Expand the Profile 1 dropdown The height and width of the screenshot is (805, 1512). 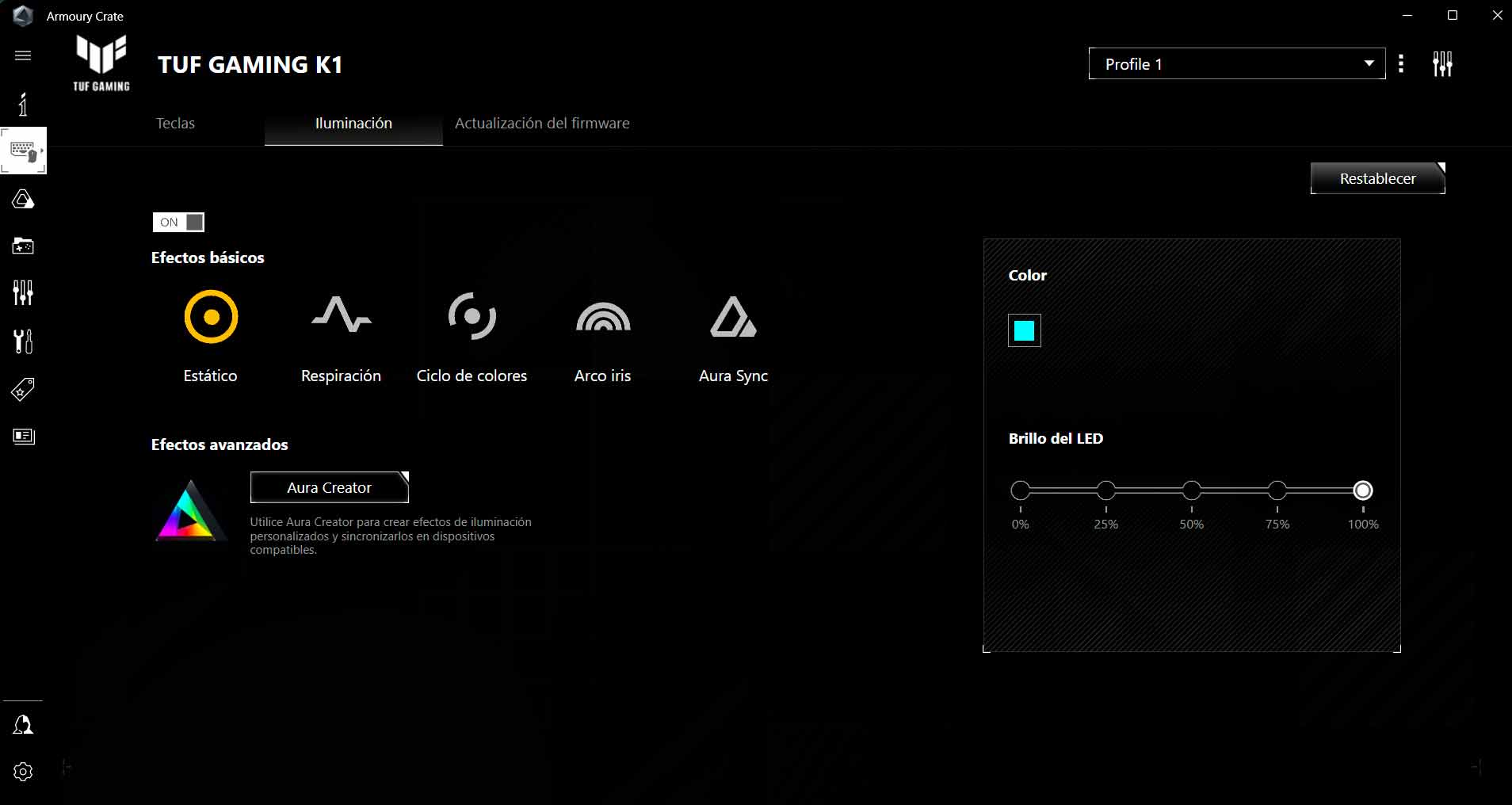(x=1236, y=64)
